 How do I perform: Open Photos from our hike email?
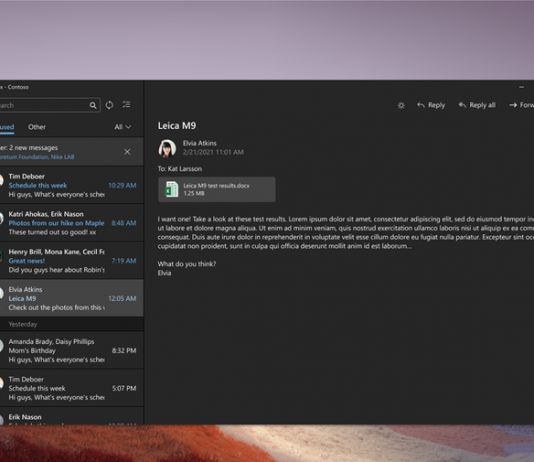72,223
